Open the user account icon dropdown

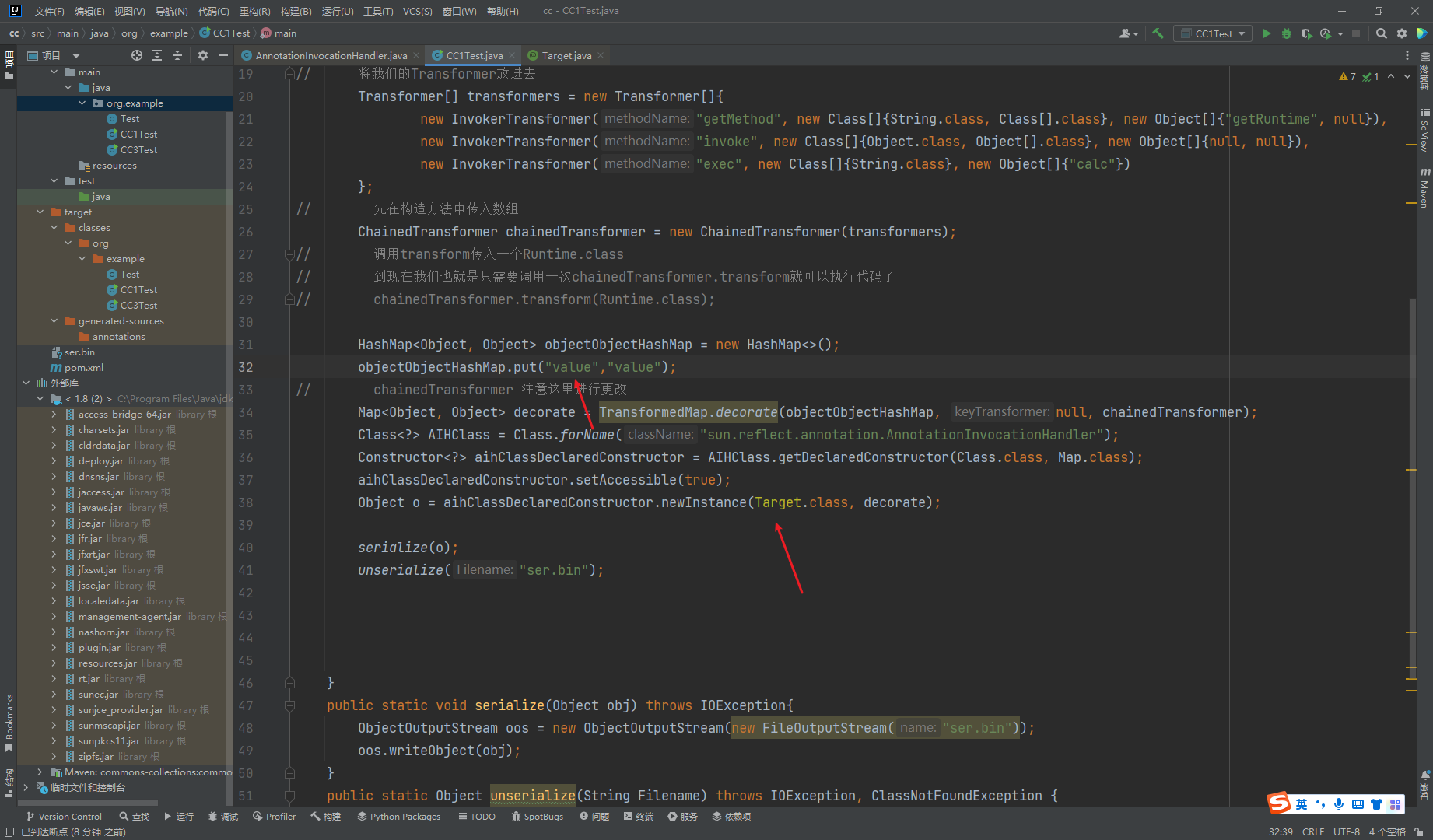pos(1128,33)
